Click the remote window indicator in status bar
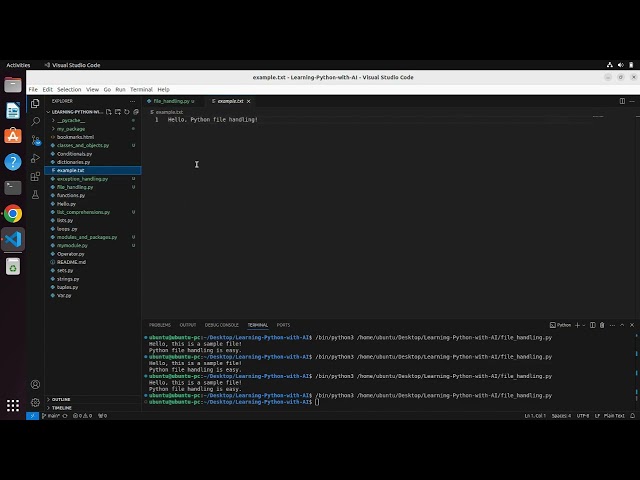The image size is (640, 480). (32, 416)
